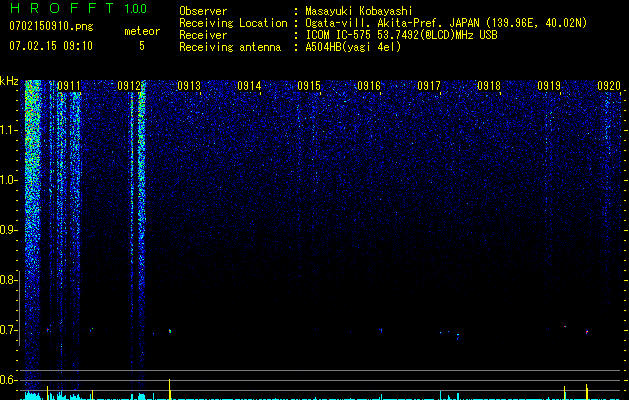The width and height of the screenshot is (629, 400).
Task: Click the 0912 time marker
Action: click(129, 86)
